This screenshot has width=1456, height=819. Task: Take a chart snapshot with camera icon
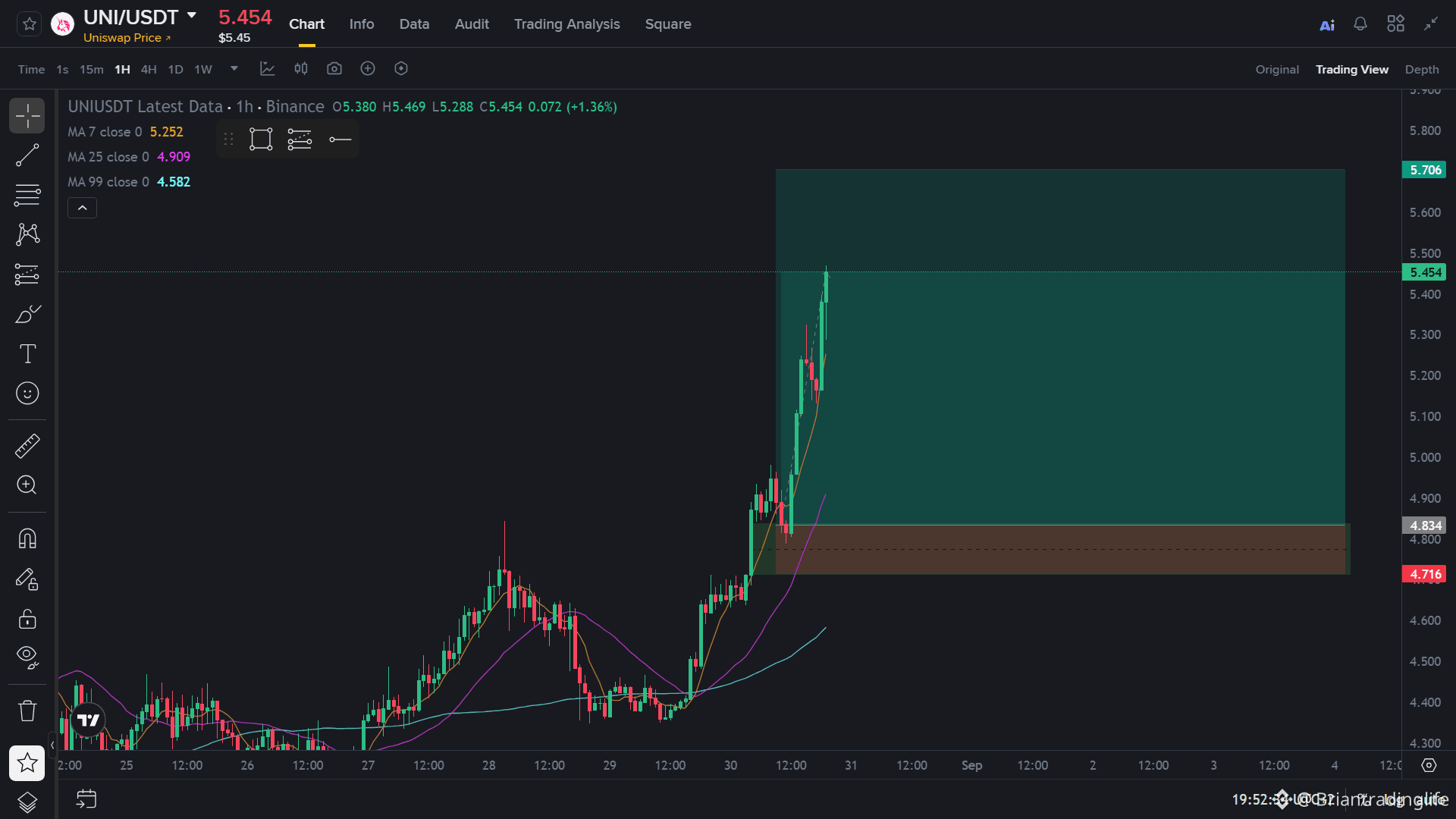tap(334, 69)
